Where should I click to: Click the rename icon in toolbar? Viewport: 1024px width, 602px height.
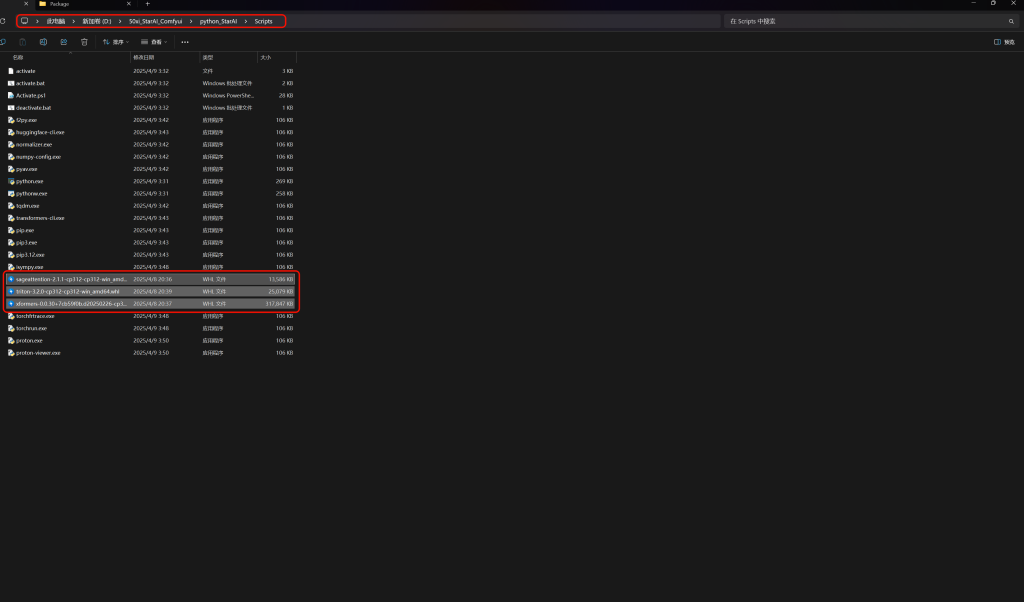[x=43, y=42]
